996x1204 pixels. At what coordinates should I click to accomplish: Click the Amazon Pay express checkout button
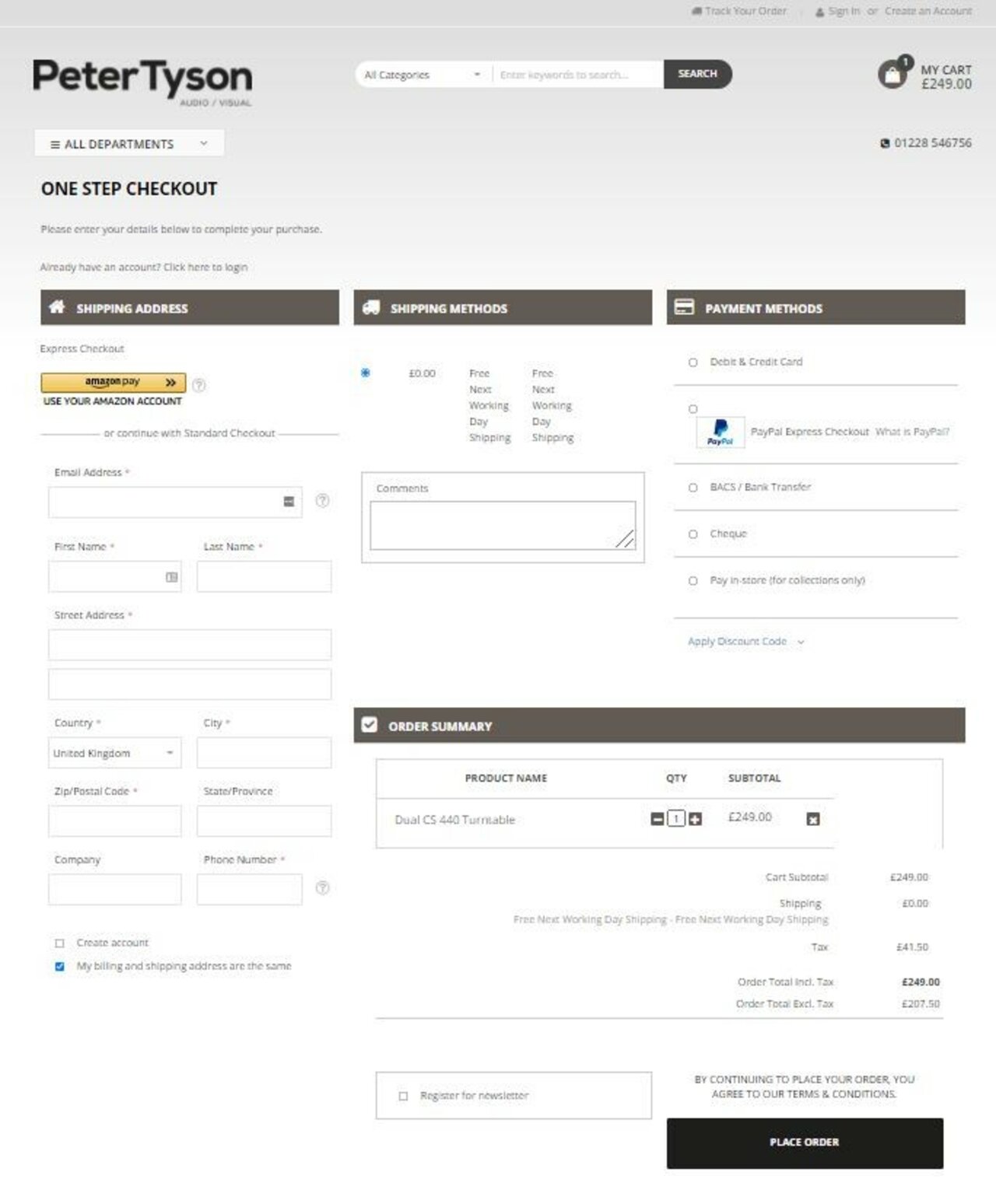[x=114, y=383]
